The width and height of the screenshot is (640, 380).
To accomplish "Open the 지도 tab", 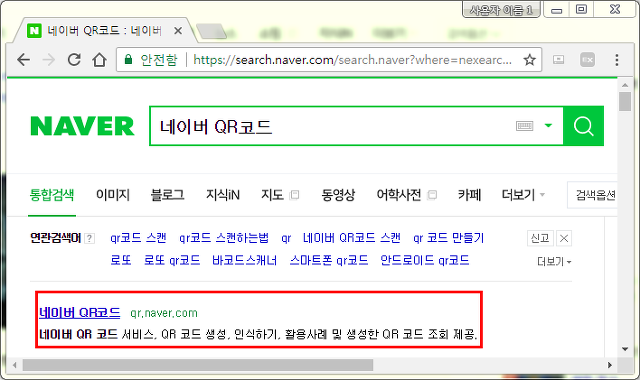I will (272, 195).
